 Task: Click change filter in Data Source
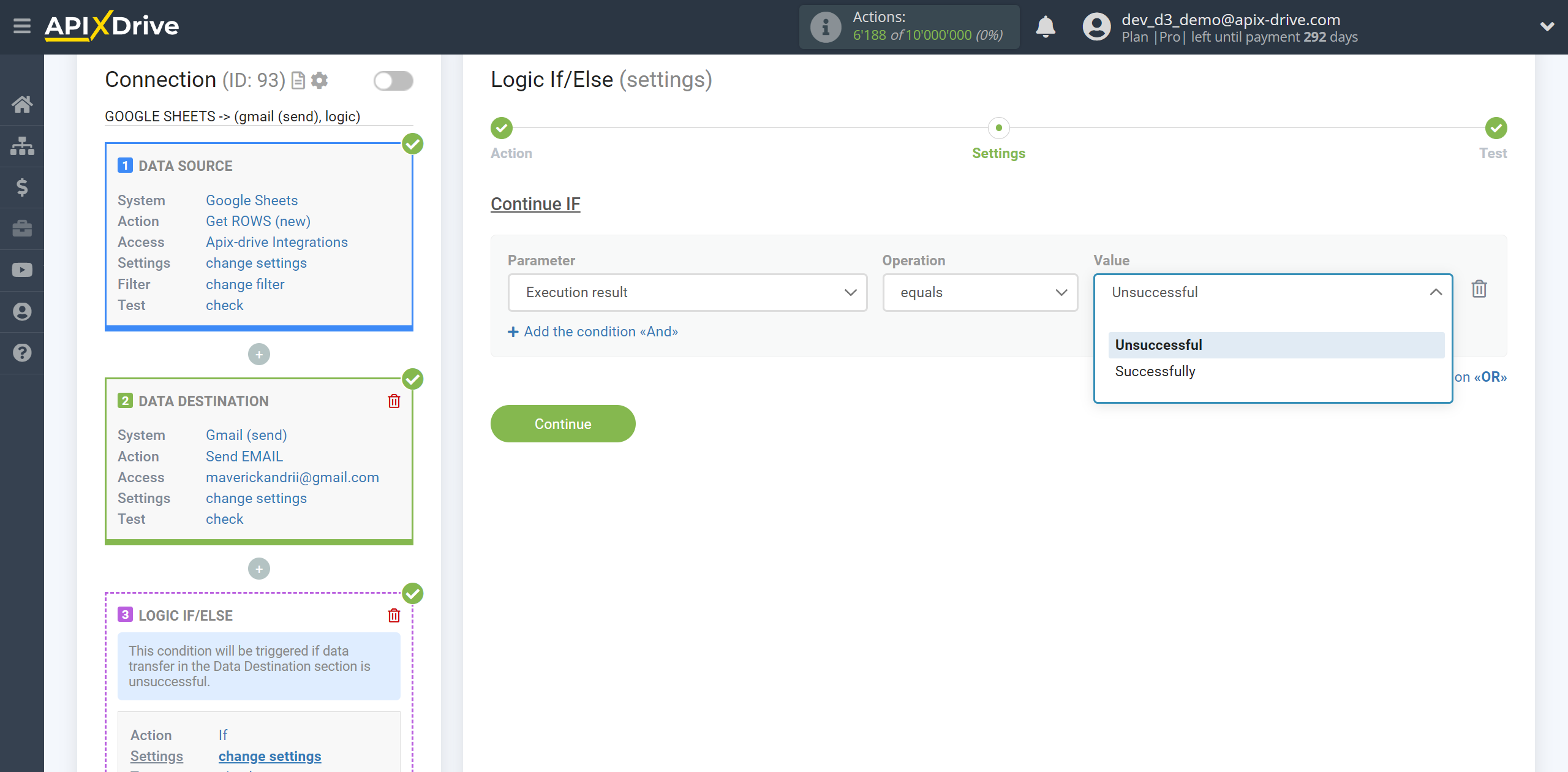pyautogui.click(x=245, y=284)
